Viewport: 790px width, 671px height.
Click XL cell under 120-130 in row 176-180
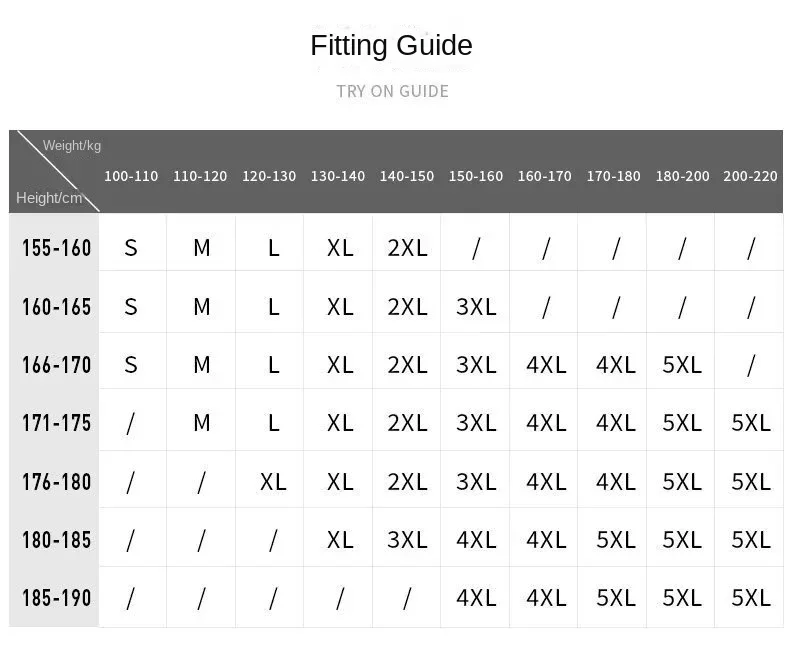273,482
